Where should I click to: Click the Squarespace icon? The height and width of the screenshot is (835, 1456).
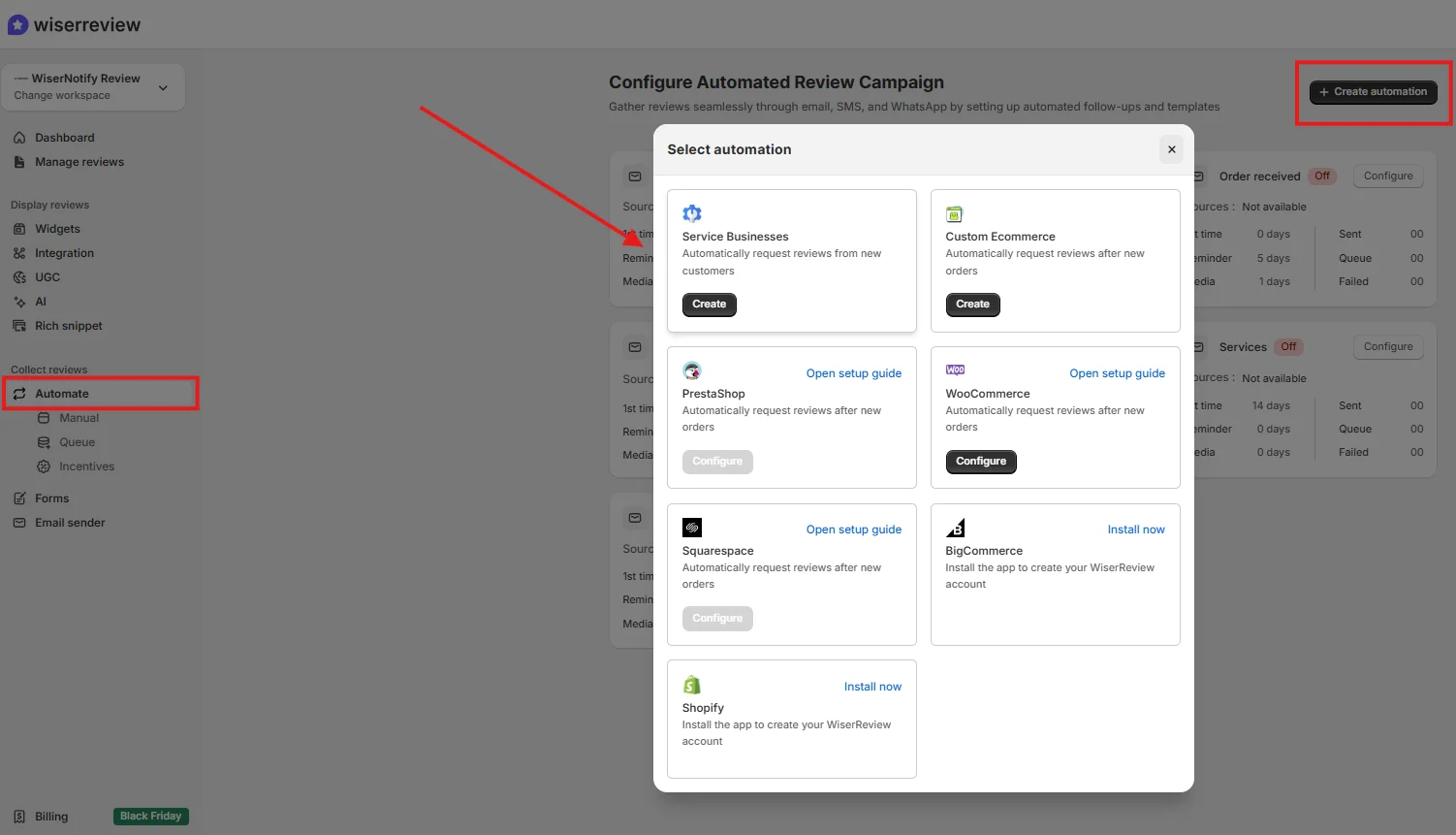pos(692,527)
